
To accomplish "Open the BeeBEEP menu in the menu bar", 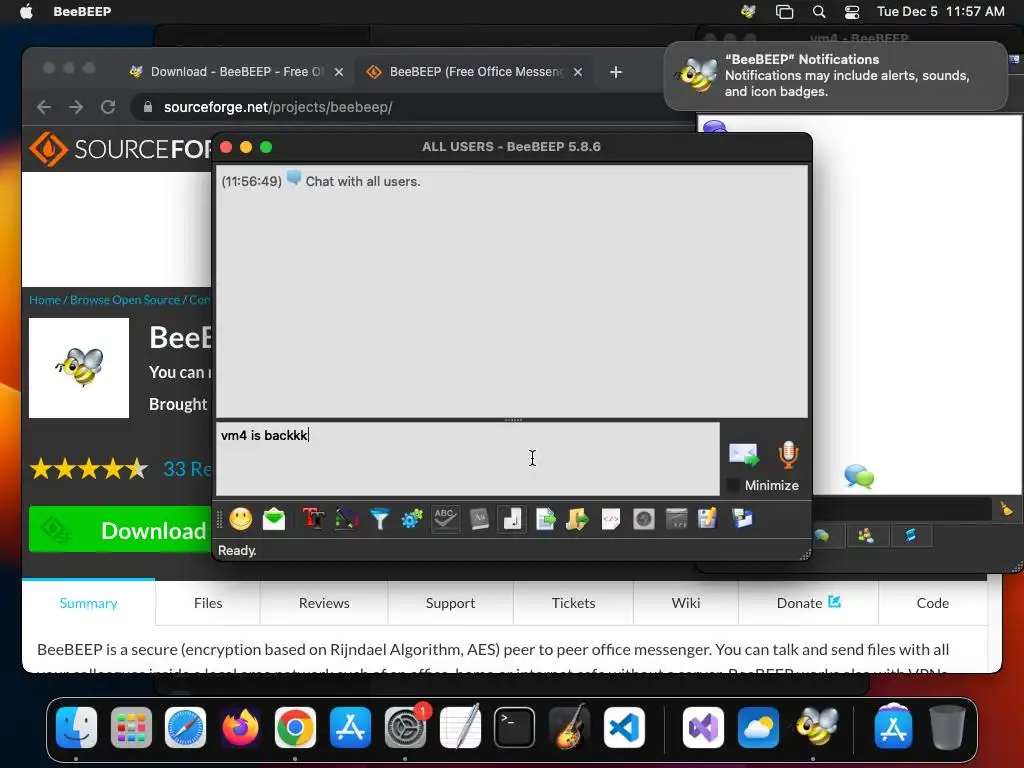I will (x=82, y=11).
